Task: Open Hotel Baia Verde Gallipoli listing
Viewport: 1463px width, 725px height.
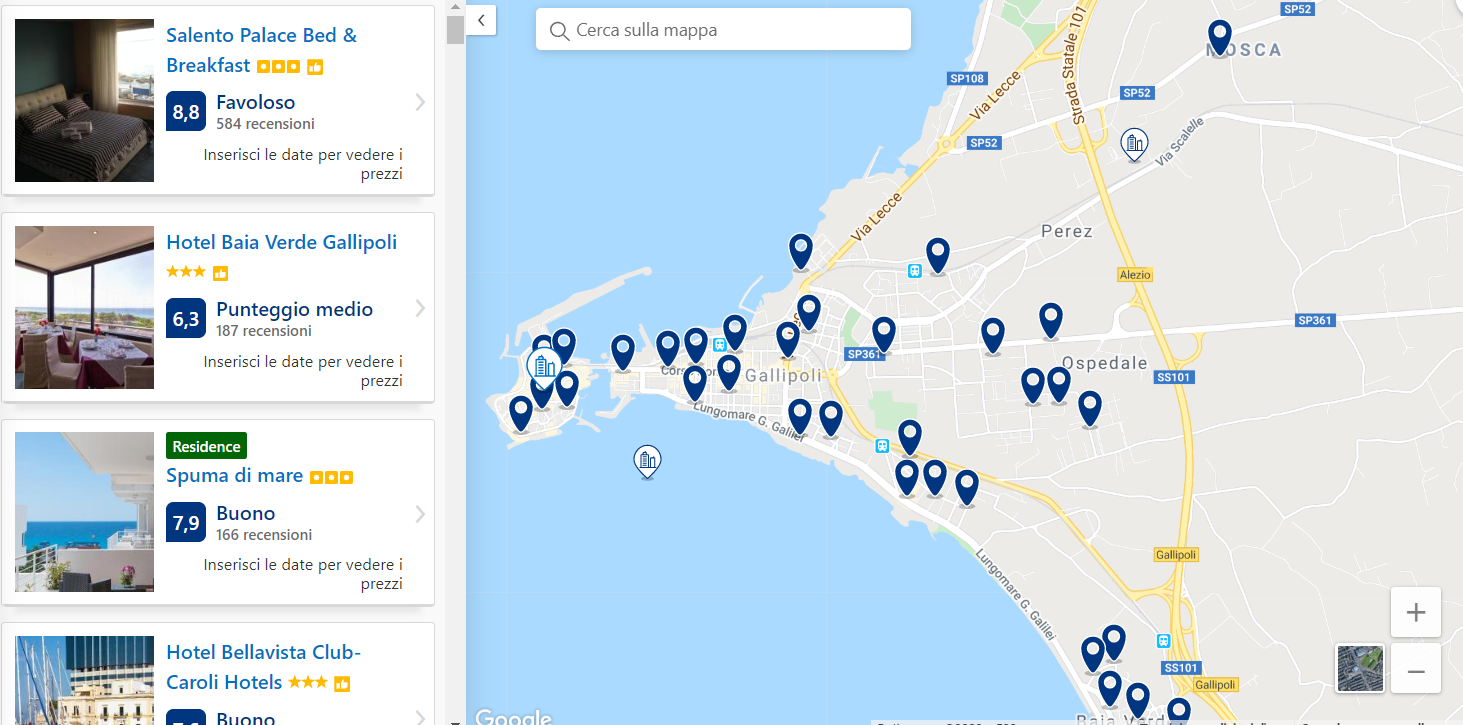Action: tap(281, 242)
